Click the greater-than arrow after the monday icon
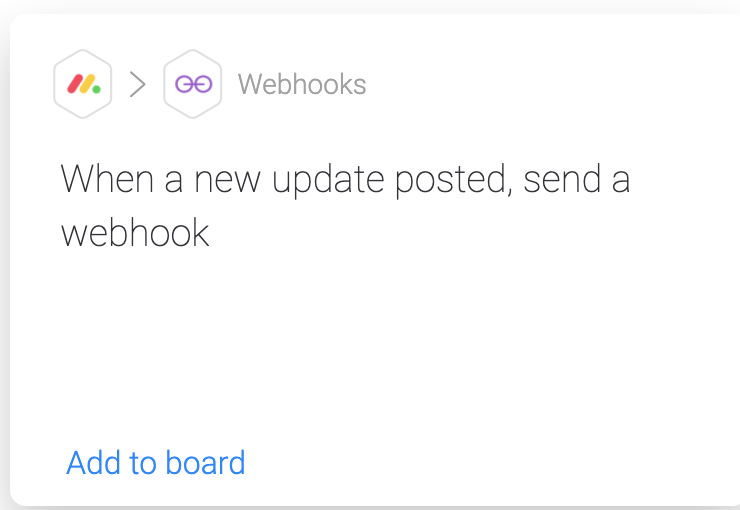Viewport: 740px width, 510px height. [x=137, y=84]
